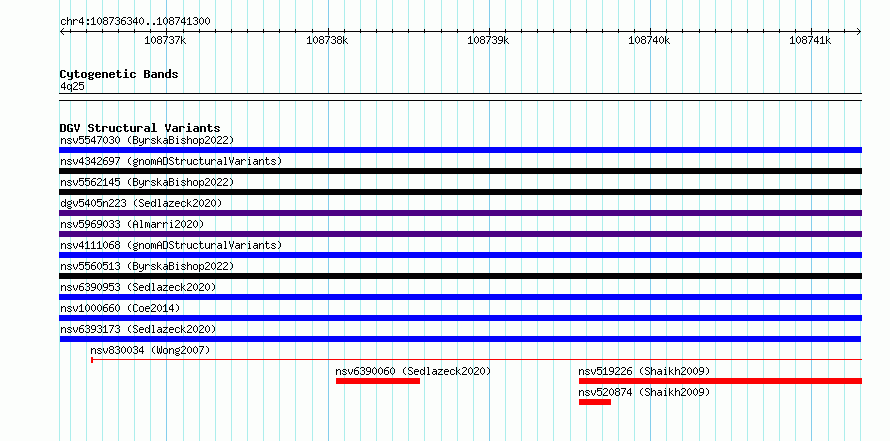The image size is (890, 441).
Task: Click the nsv6390060 (Sedlazeck2020) label
Action: pos(413,371)
